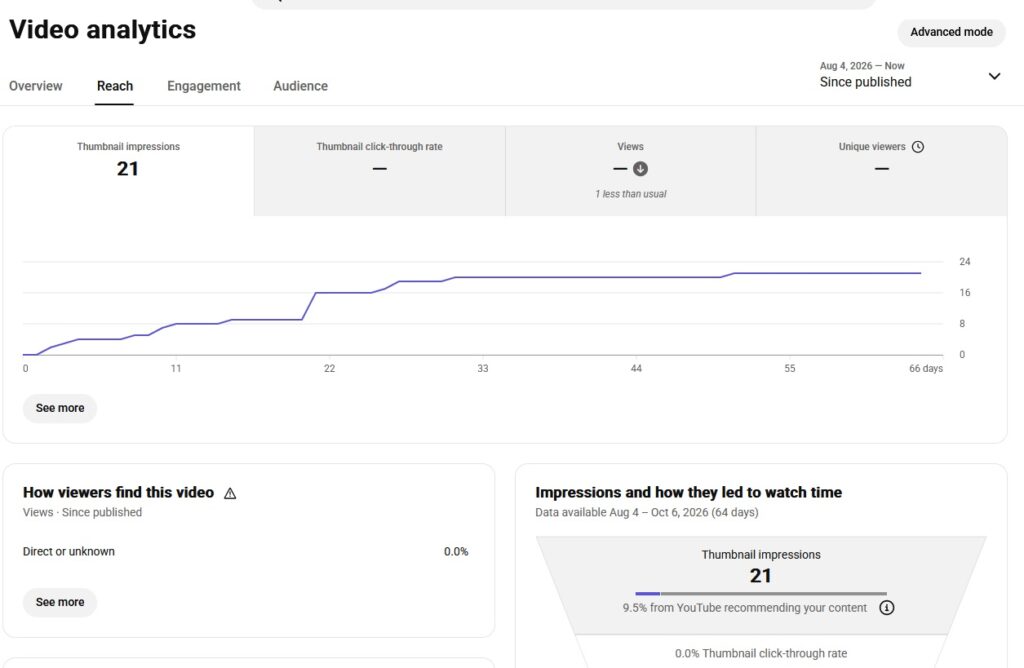Select the Thumbnail impressions metric card

point(129,171)
